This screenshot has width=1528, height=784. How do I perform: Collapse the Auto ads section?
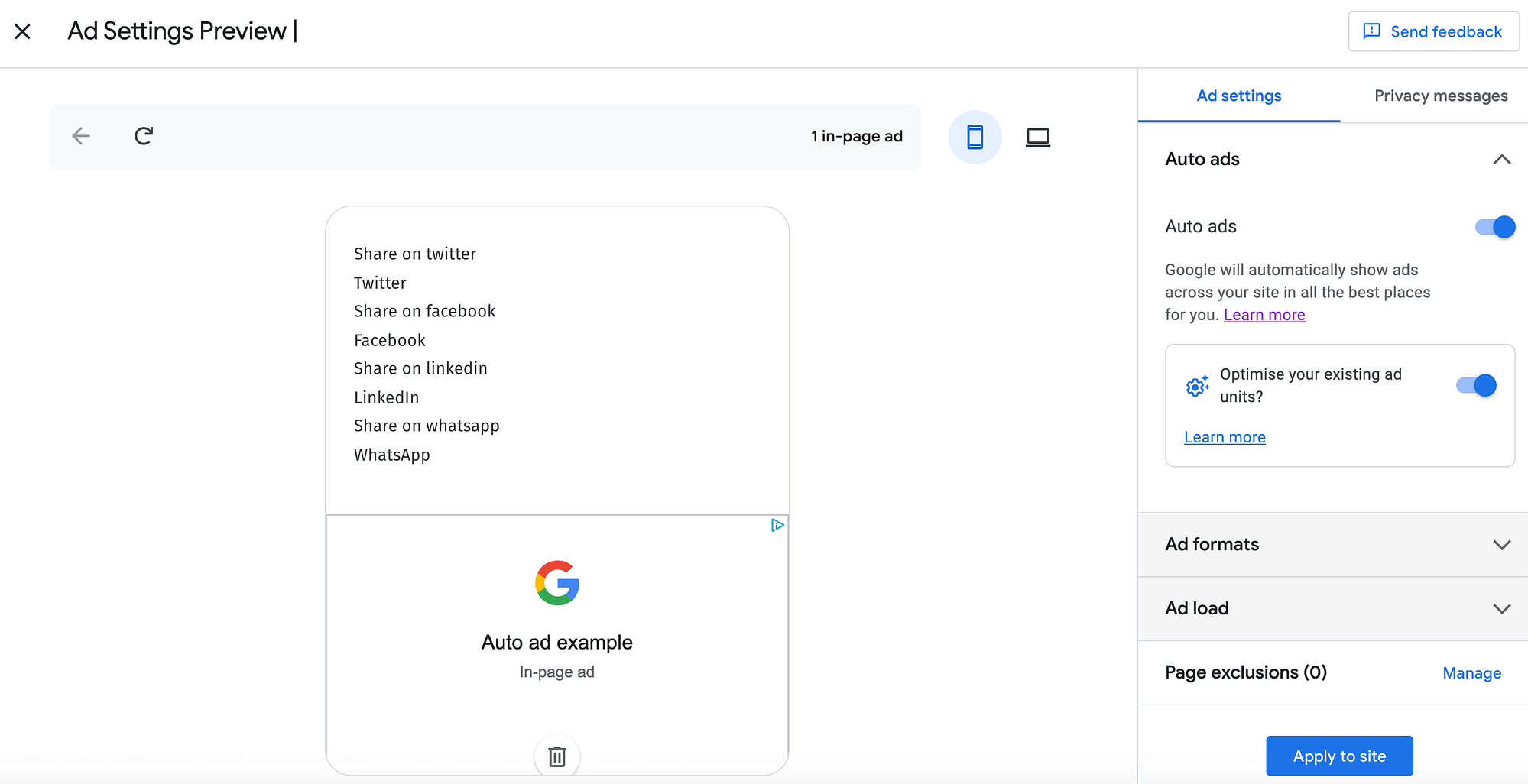coord(1502,160)
